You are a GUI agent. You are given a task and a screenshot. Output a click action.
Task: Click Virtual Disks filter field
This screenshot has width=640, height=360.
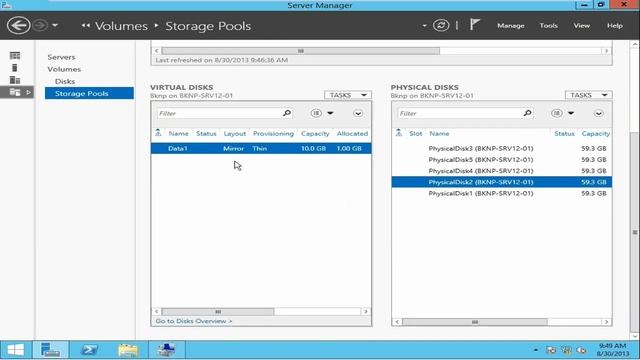tap(219, 113)
